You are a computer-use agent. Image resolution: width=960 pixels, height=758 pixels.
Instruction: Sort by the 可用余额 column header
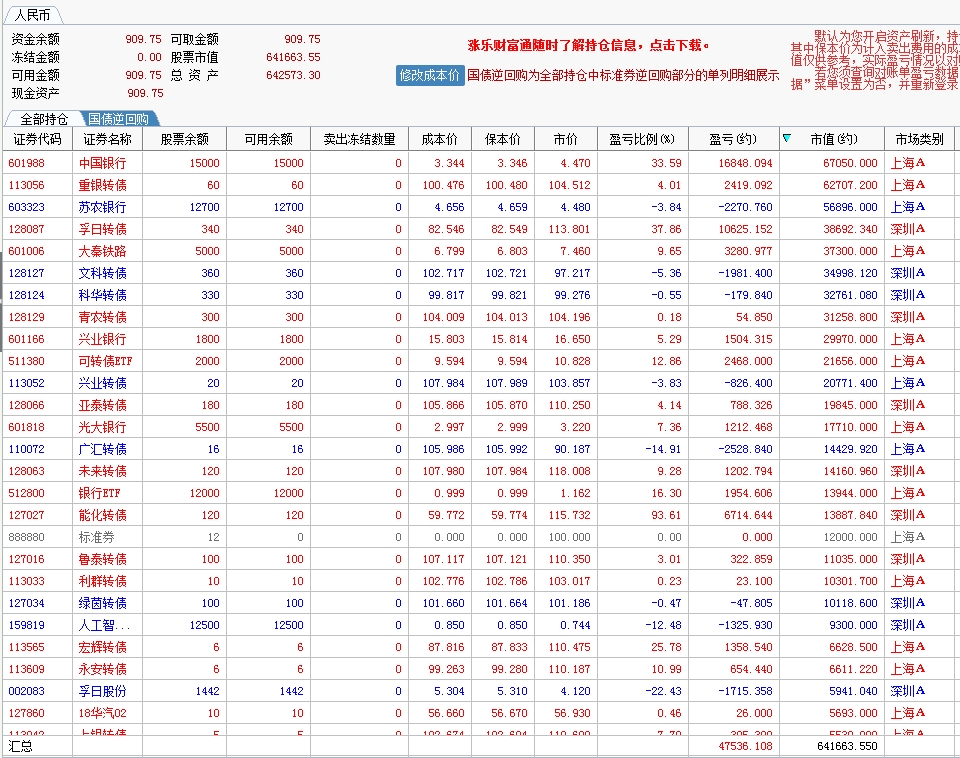(x=269, y=139)
